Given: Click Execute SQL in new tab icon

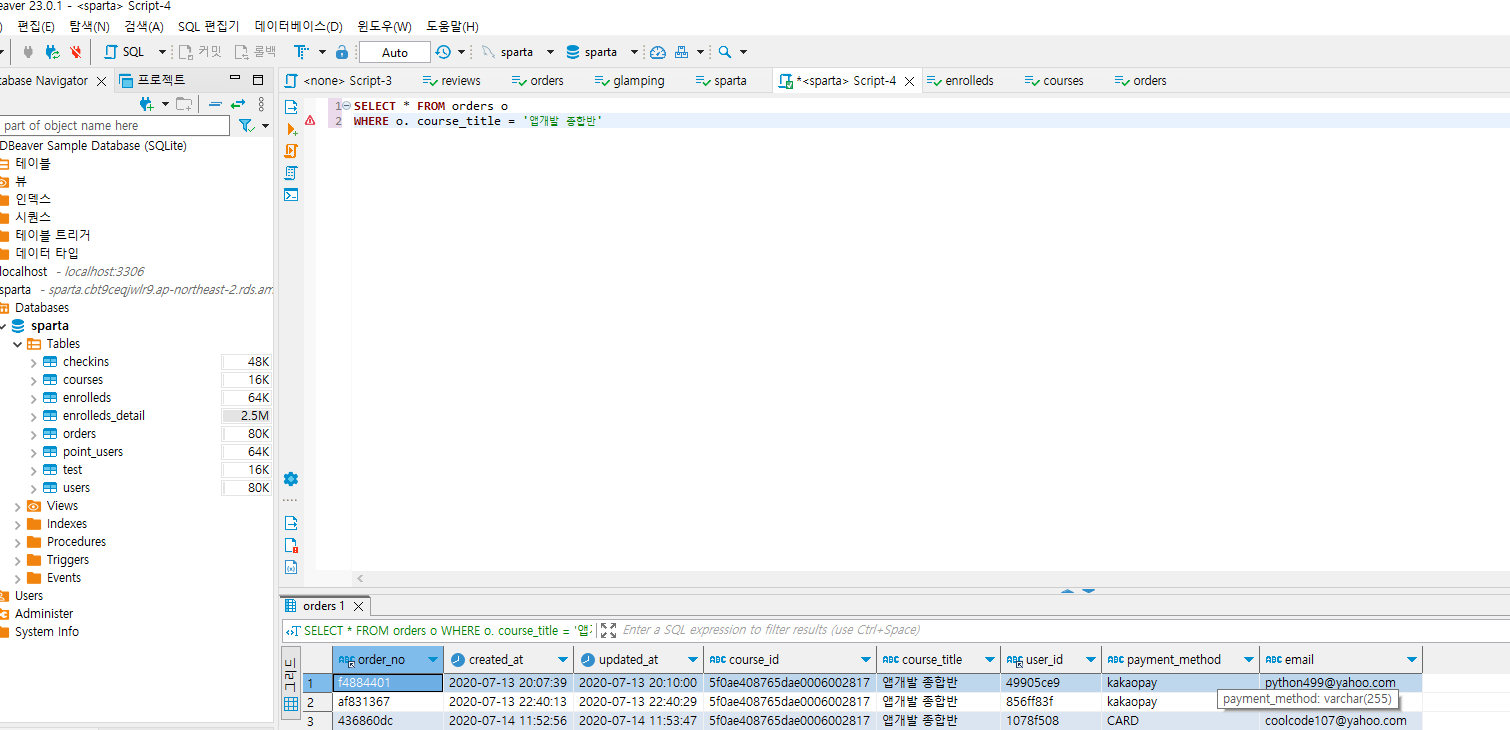Looking at the screenshot, I should click(x=291, y=129).
